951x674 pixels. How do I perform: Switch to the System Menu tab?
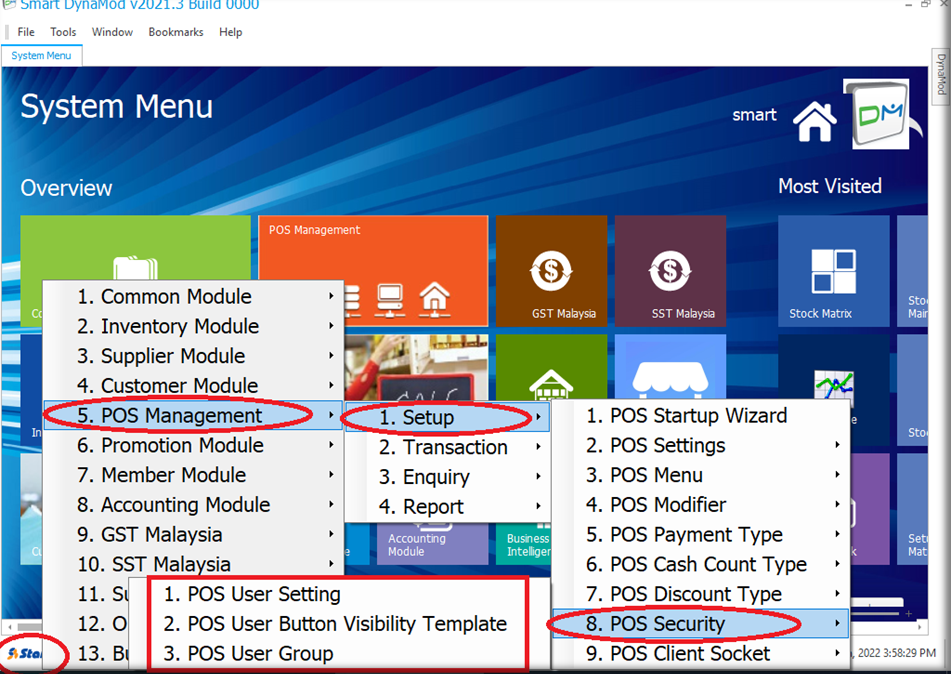pos(41,56)
